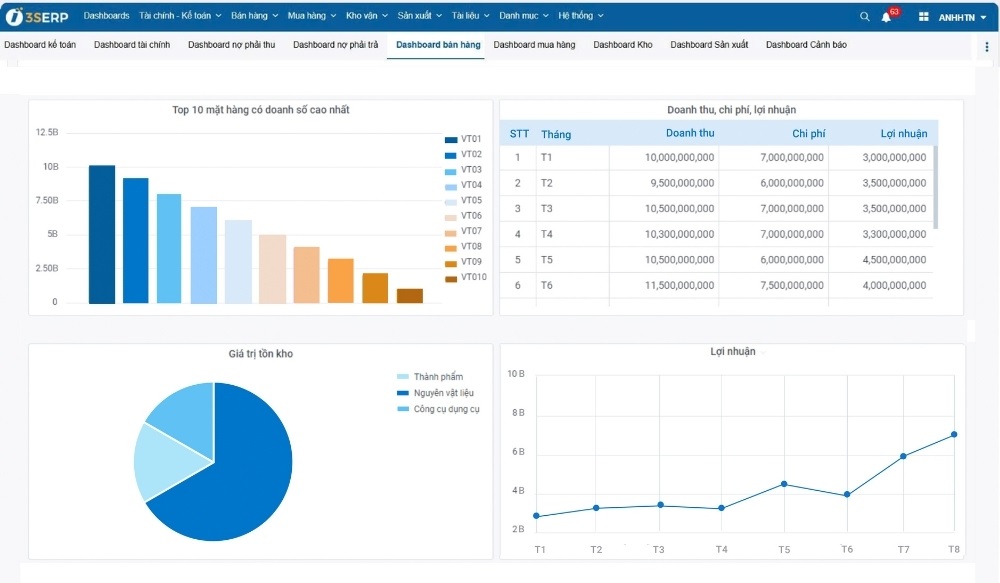Viewport: 1000px width, 583px height.
Task: Click the 3SERP logo icon
Action: pyautogui.click(x=15, y=16)
